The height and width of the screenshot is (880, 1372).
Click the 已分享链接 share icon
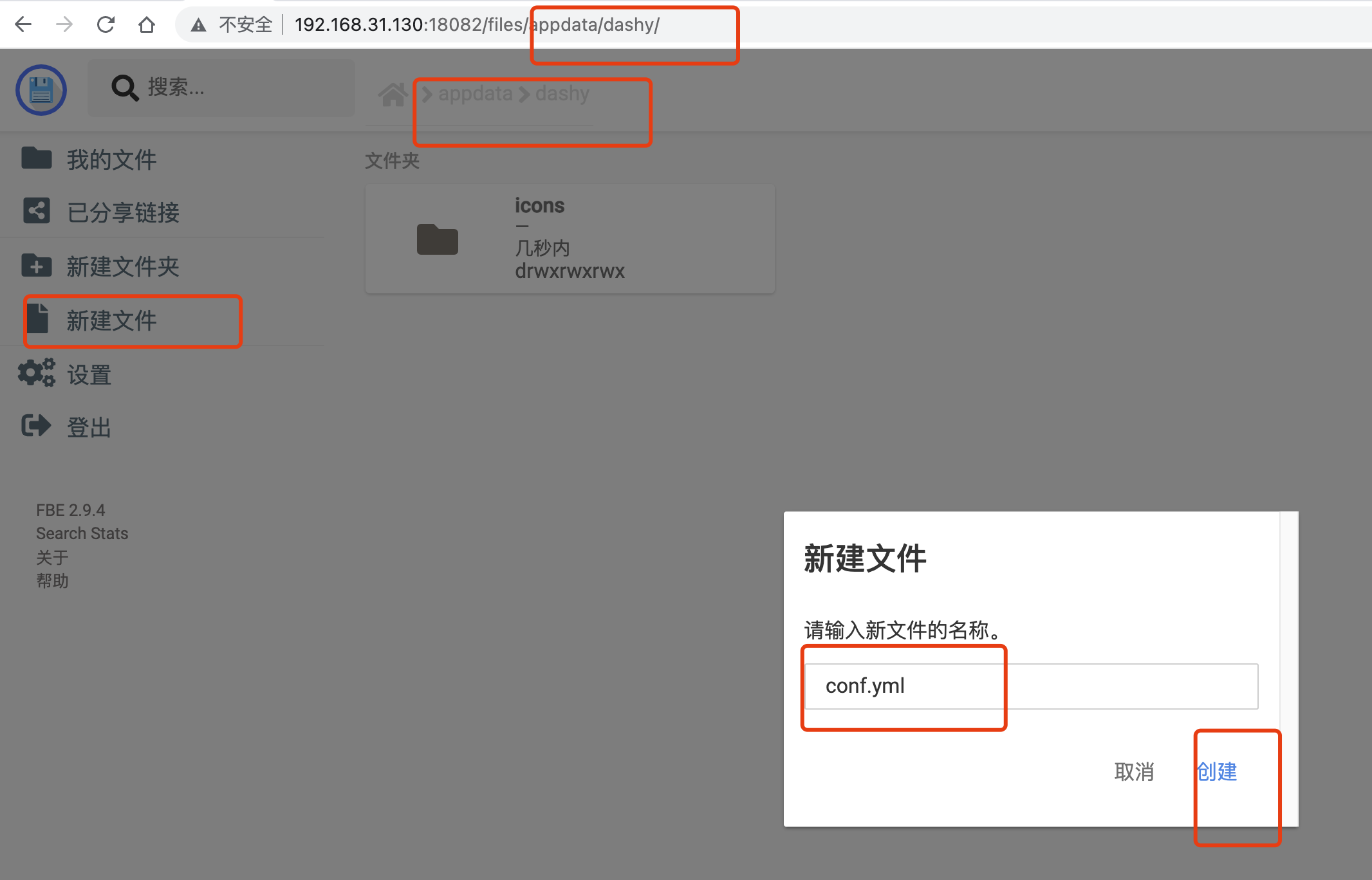coord(37,211)
